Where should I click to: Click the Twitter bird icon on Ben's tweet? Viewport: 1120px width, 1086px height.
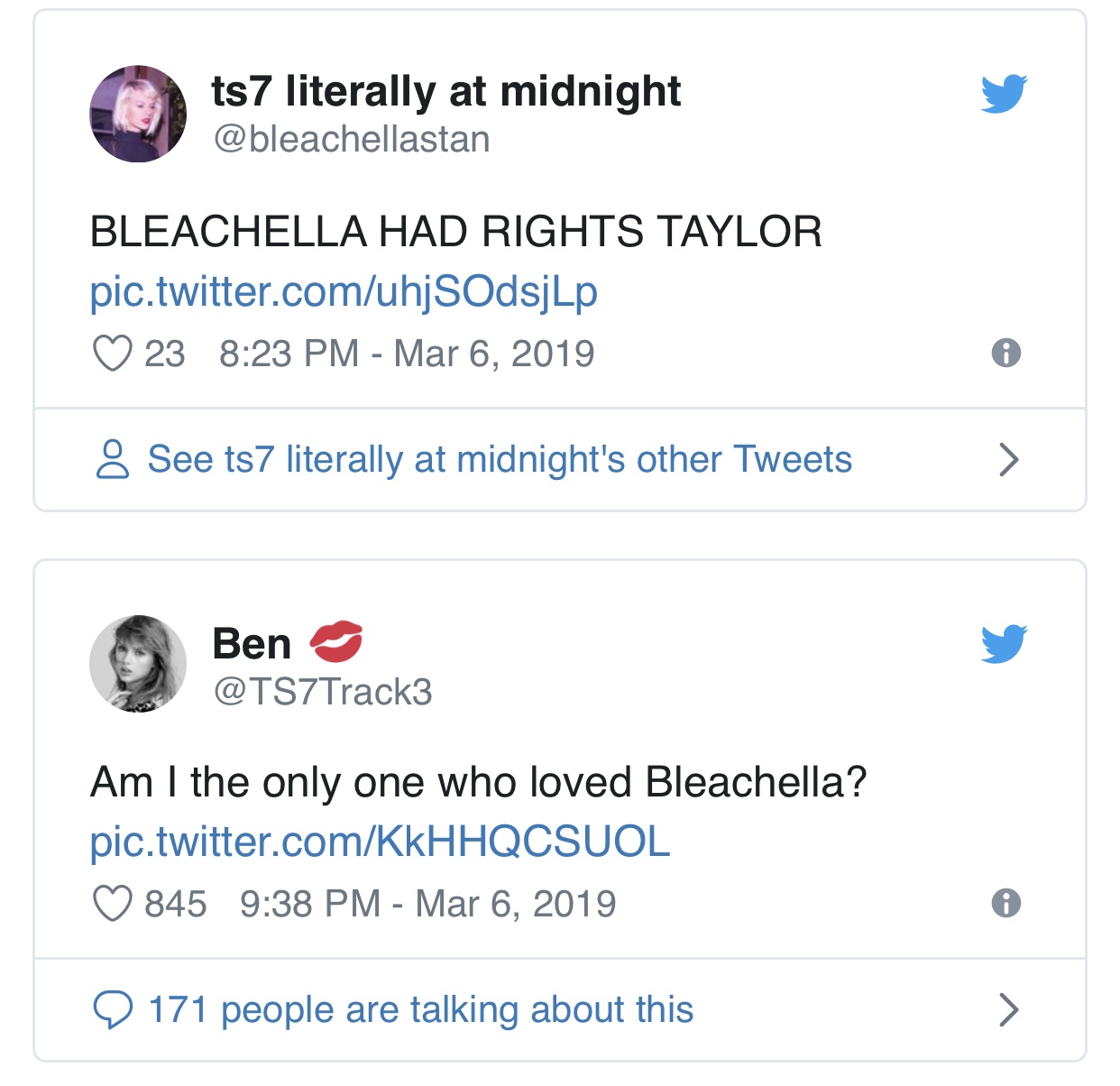point(1005,642)
